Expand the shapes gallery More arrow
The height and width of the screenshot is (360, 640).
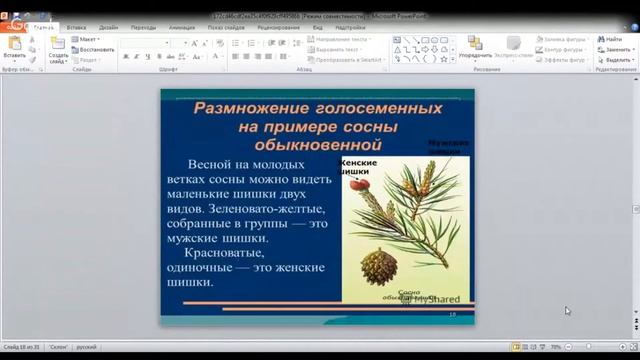(453, 60)
